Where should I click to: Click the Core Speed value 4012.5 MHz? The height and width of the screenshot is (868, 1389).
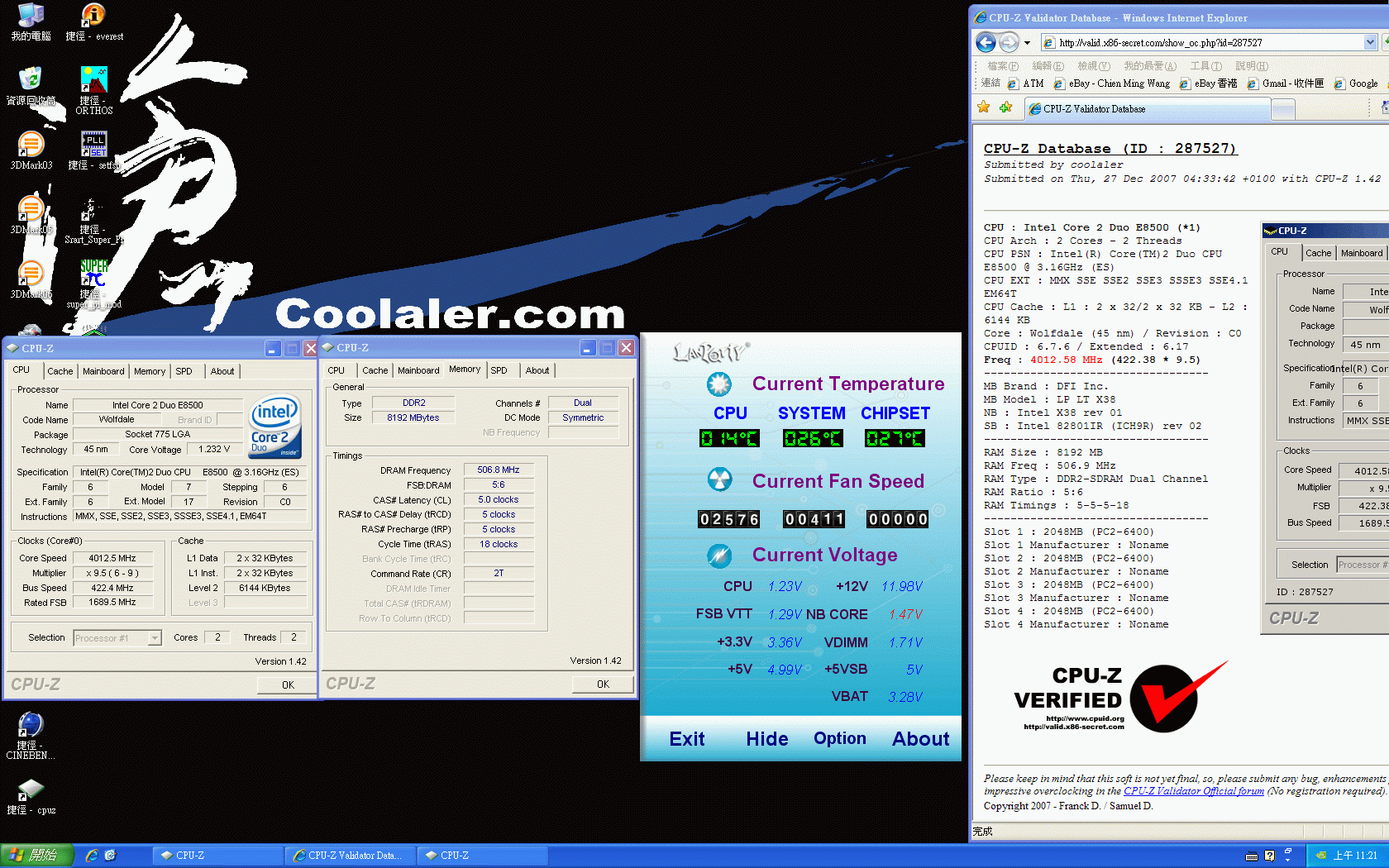(x=112, y=558)
